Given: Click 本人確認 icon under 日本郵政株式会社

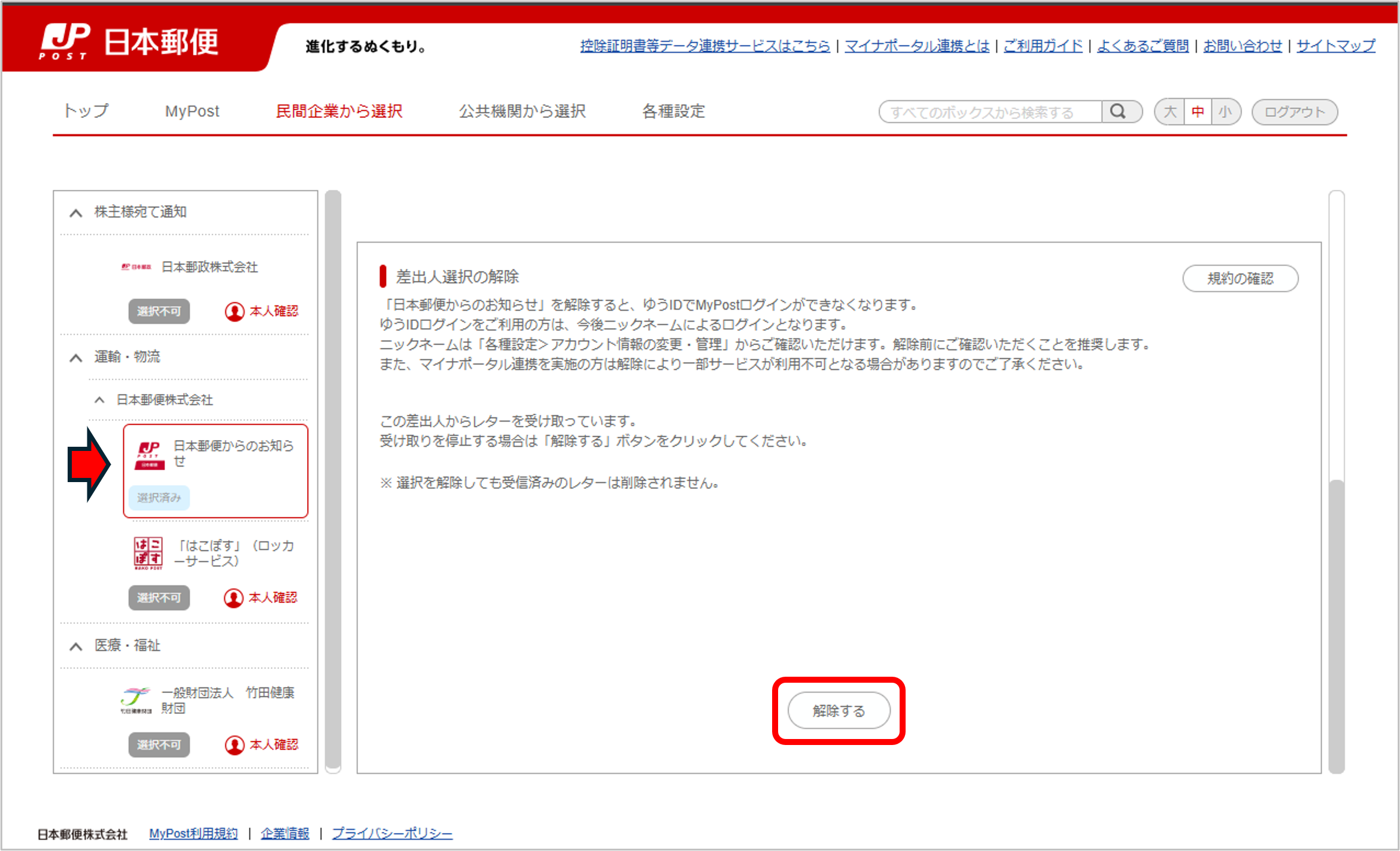Looking at the screenshot, I should [x=235, y=311].
